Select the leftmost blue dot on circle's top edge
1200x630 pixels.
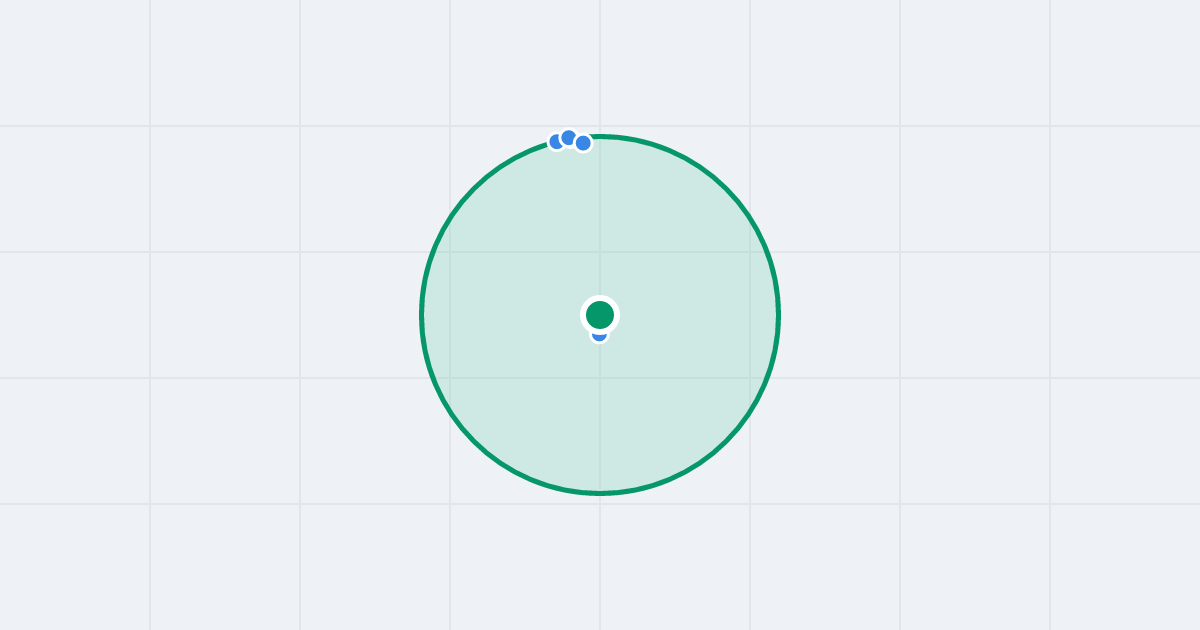click(555, 143)
